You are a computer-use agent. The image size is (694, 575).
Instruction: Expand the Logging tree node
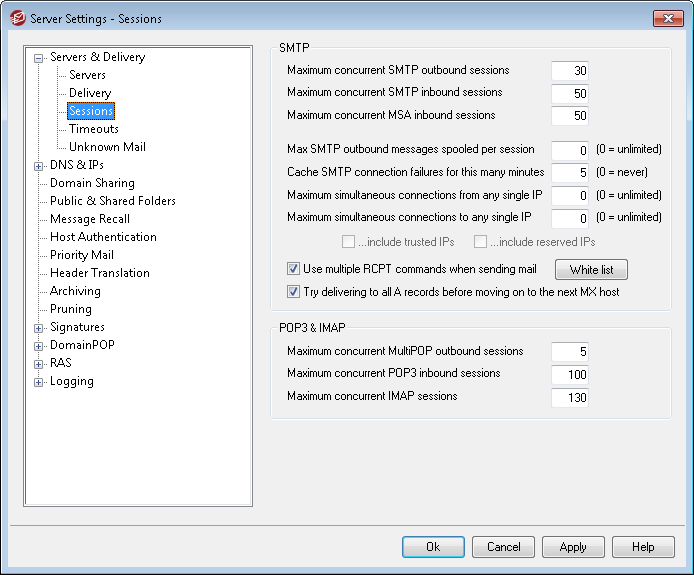[x=39, y=382]
